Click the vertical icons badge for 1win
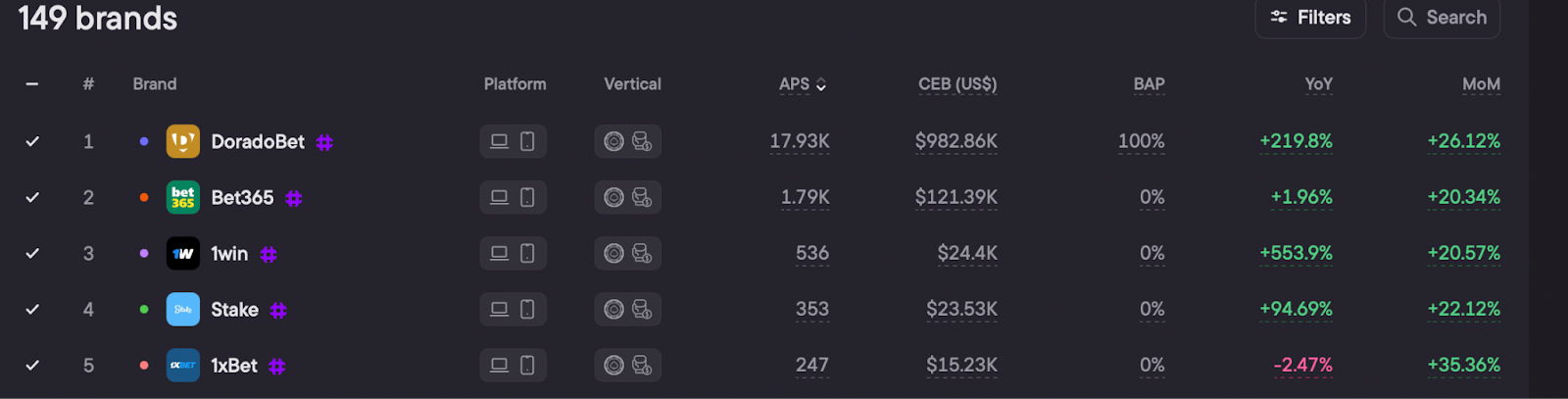Viewport: 1568px width, 399px height. click(627, 253)
